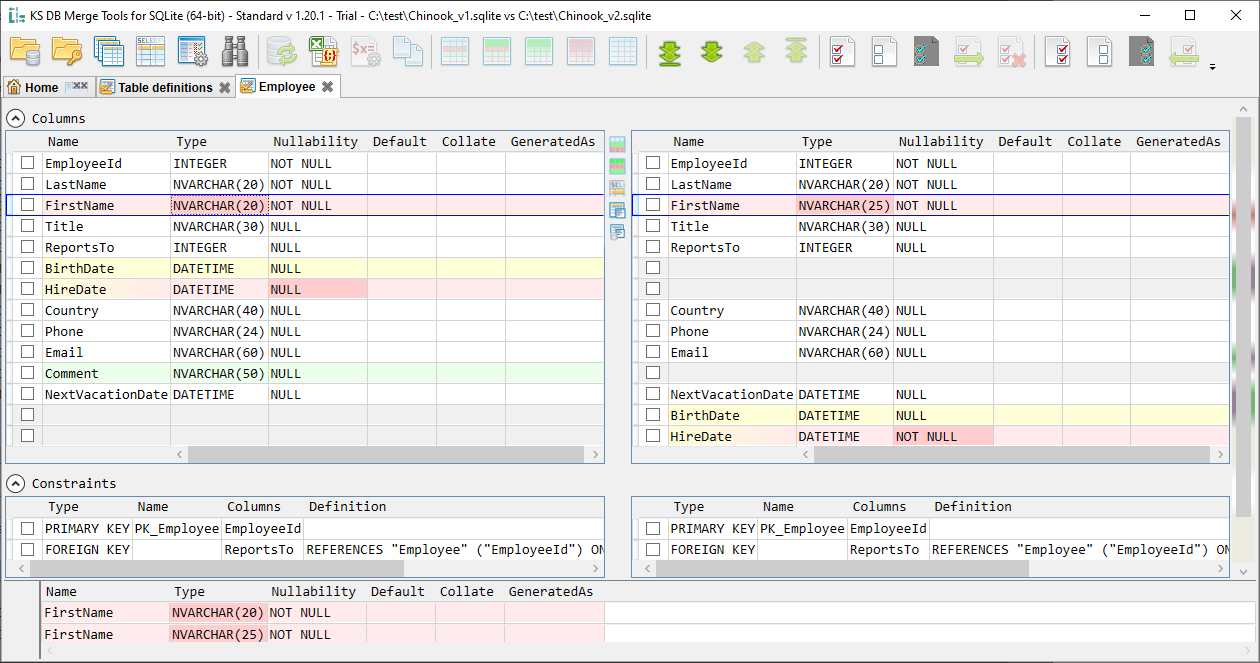Open the toolbar overflow dropdown
This screenshot has width=1260, height=663.
point(1213,69)
